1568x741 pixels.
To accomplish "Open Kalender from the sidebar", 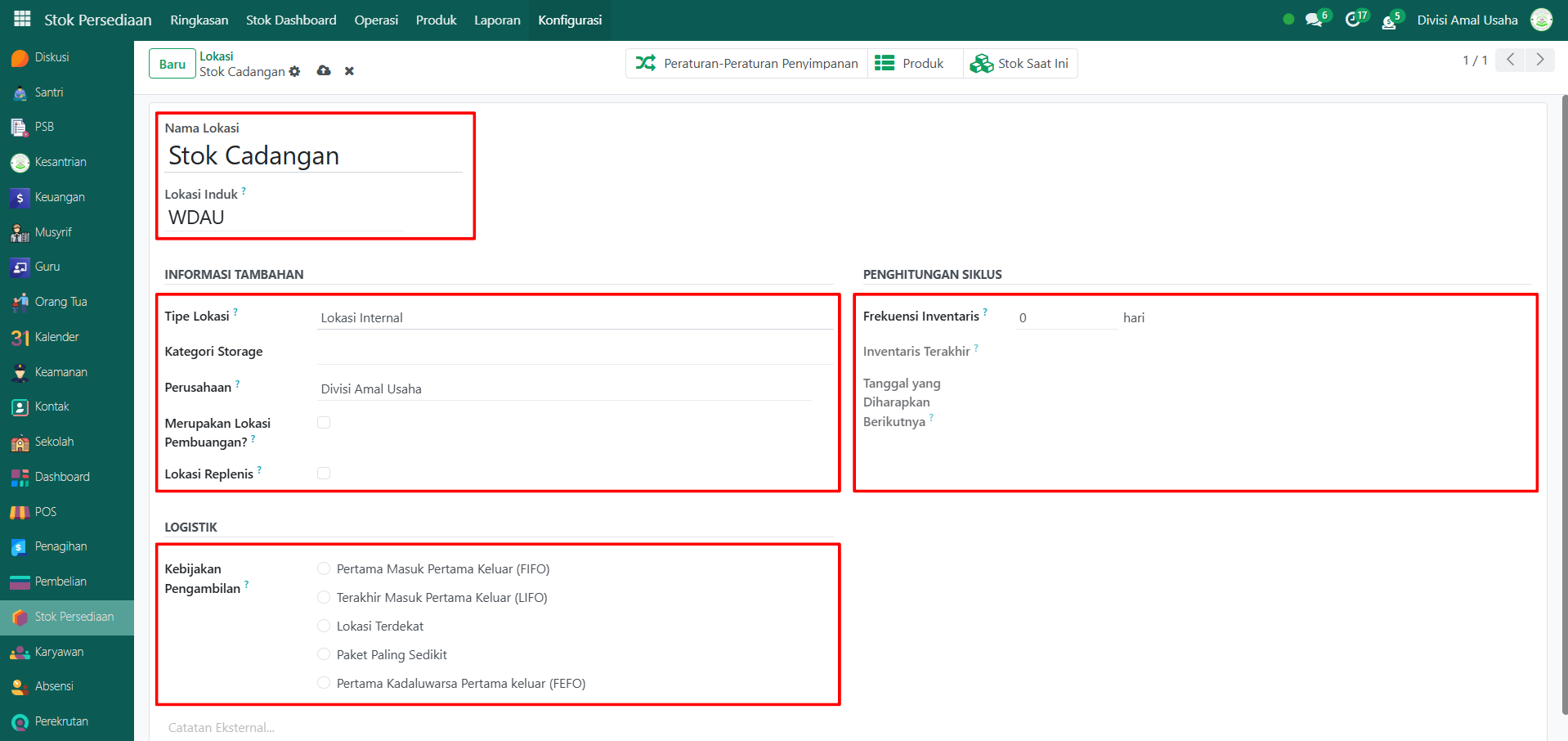I will (x=56, y=337).
